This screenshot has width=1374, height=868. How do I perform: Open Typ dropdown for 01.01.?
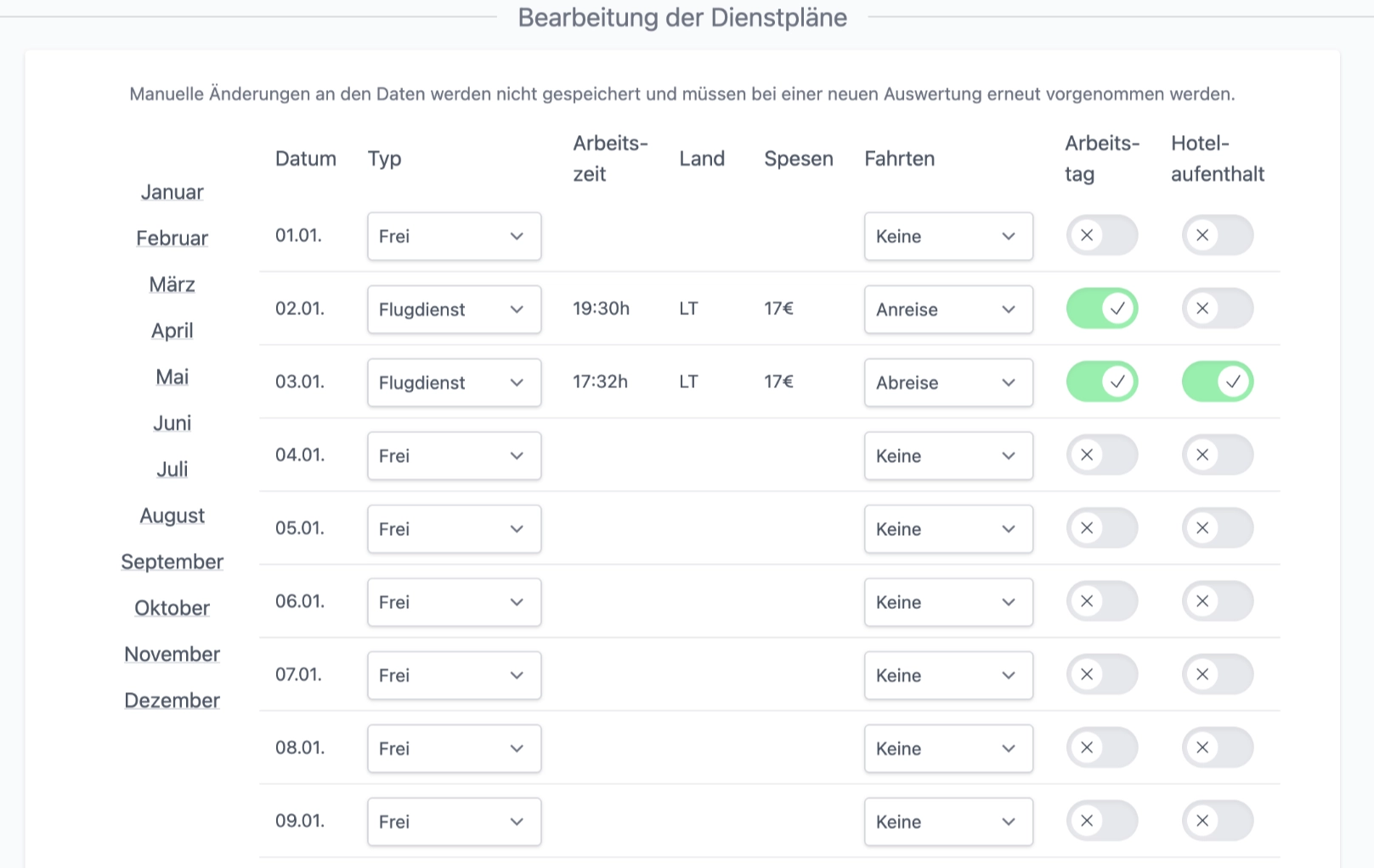454,236
